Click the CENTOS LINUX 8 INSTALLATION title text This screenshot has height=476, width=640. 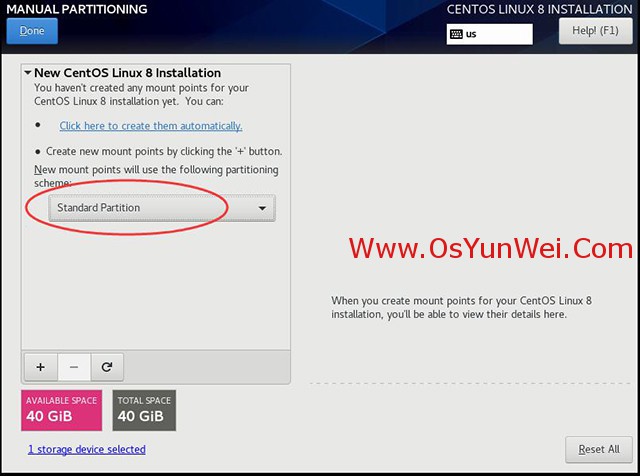539,9
